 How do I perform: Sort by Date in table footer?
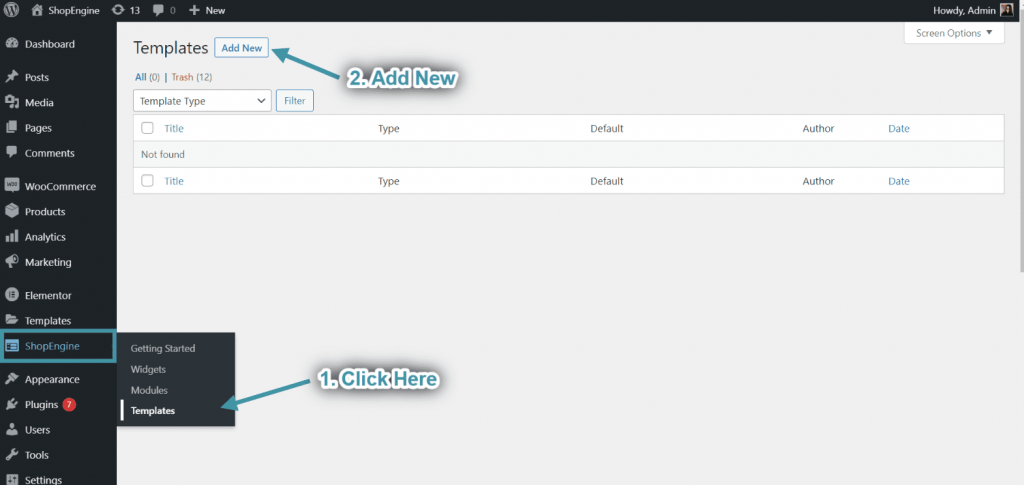899,181
